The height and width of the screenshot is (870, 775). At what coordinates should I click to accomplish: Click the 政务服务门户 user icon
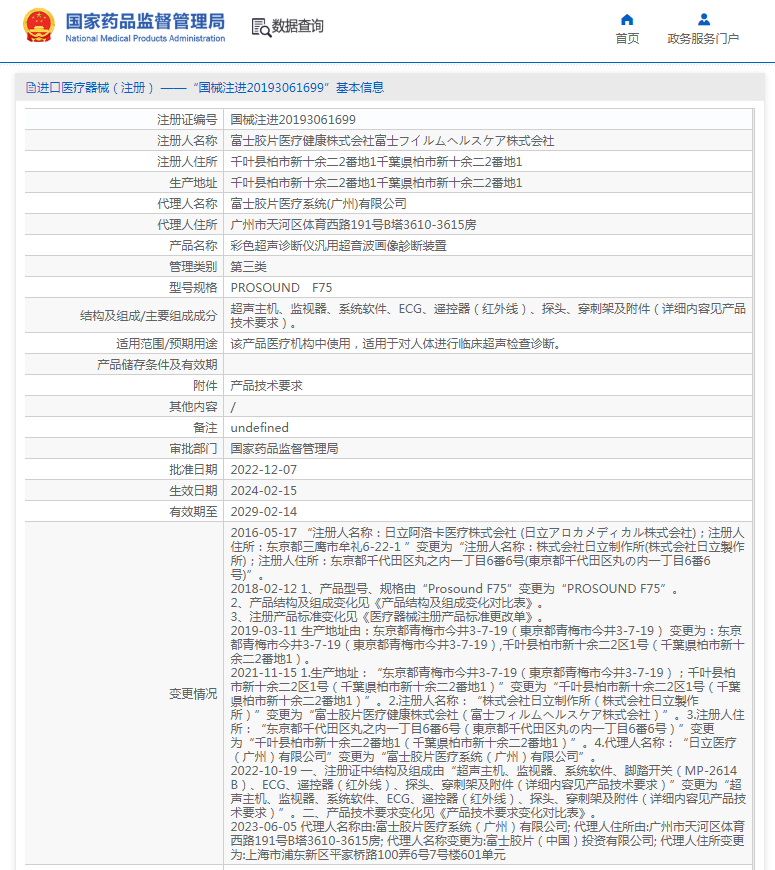coord(704,20)
